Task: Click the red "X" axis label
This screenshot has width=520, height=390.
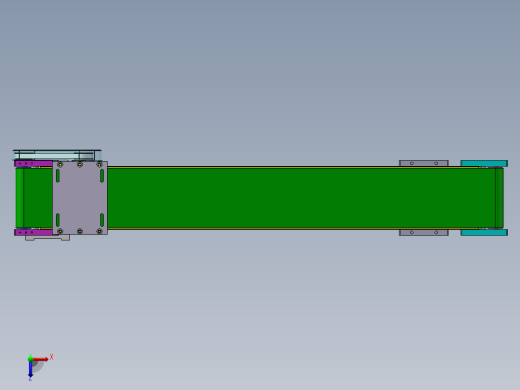Action: pos(51,357)
